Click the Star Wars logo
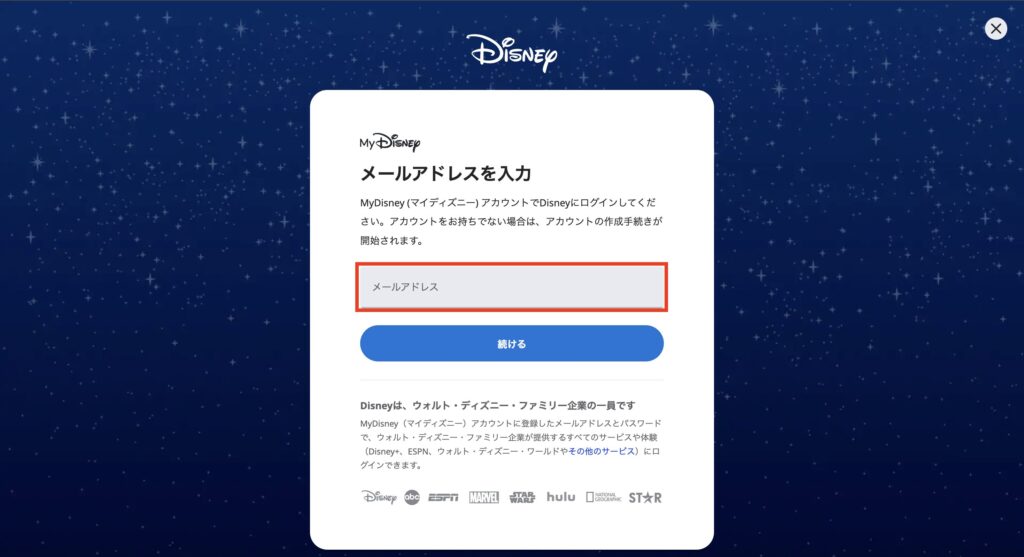Screen dimensions: 1024x557 522,498
